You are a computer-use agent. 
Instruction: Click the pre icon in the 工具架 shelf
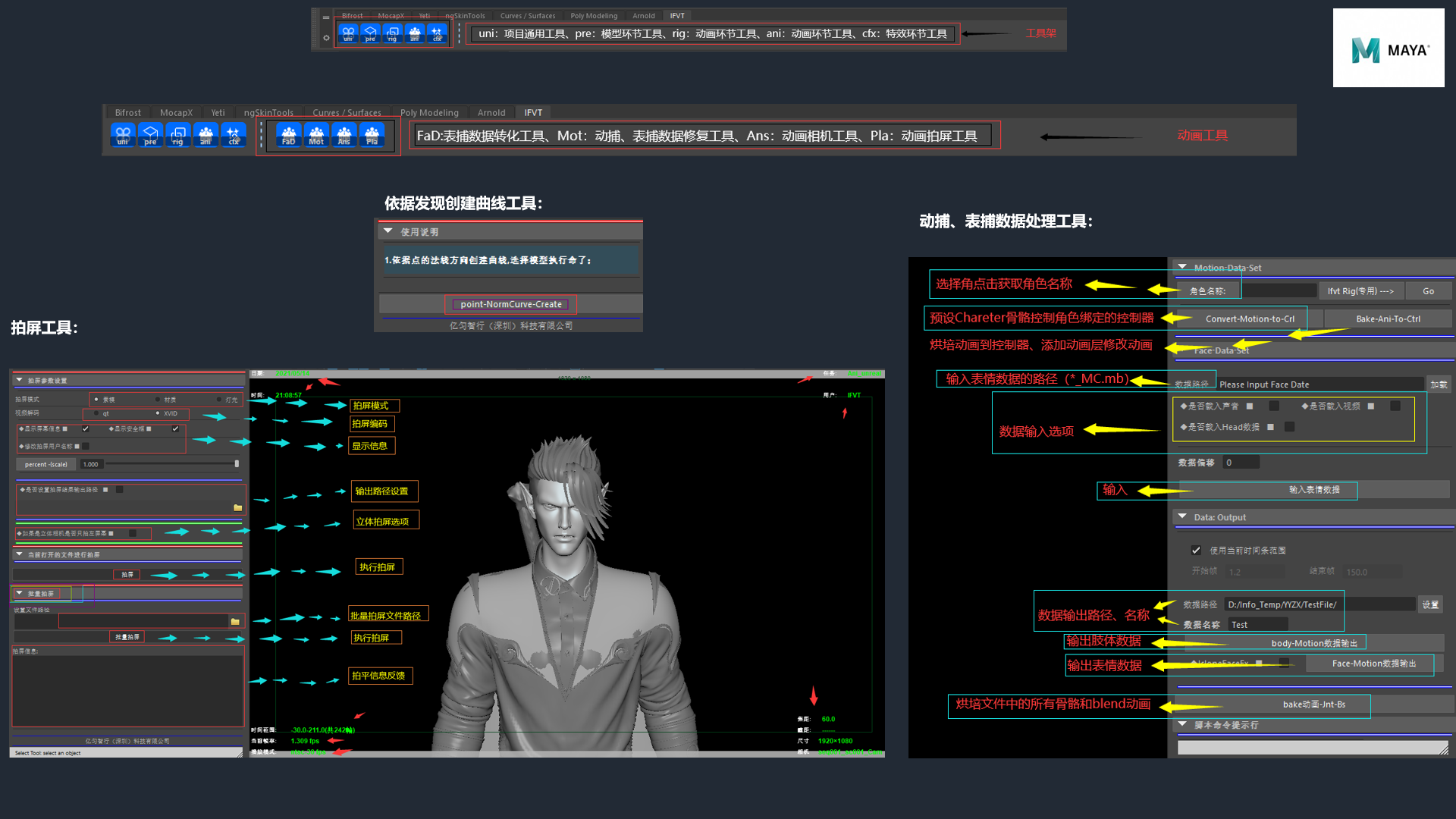[x=370, y=34]
